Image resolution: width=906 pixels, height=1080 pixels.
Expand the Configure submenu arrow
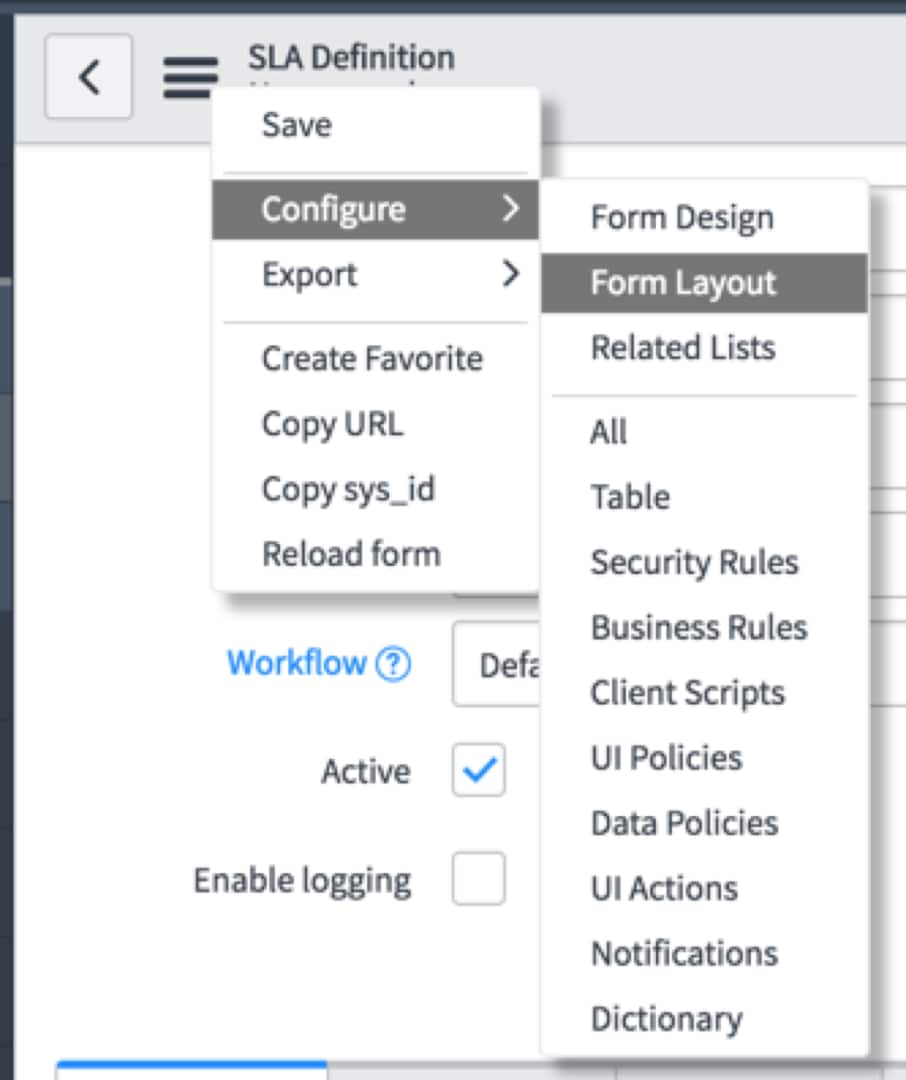tap(511, 208)
